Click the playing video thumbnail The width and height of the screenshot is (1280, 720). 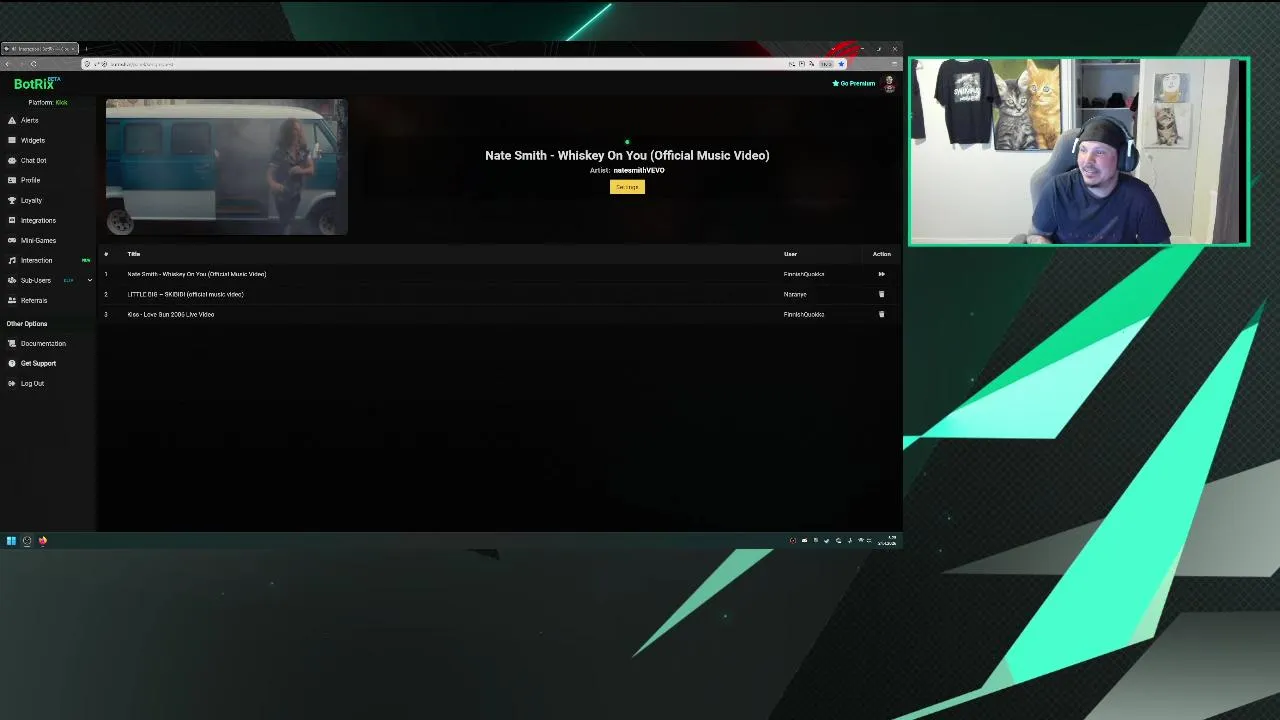(227, 167)
